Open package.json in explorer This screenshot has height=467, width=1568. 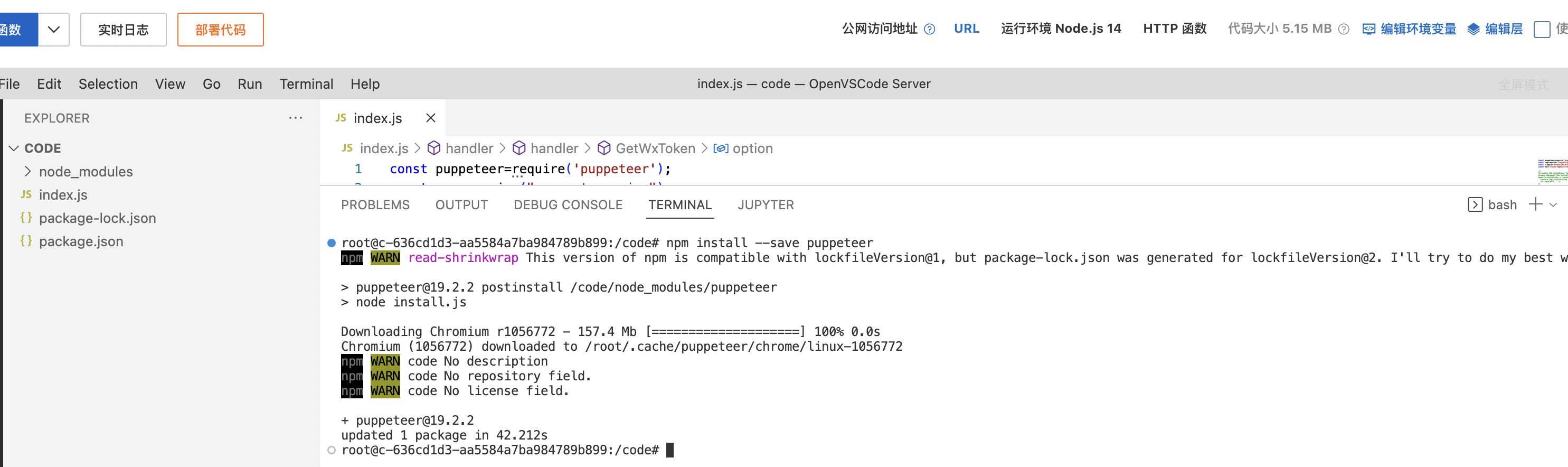80,241
